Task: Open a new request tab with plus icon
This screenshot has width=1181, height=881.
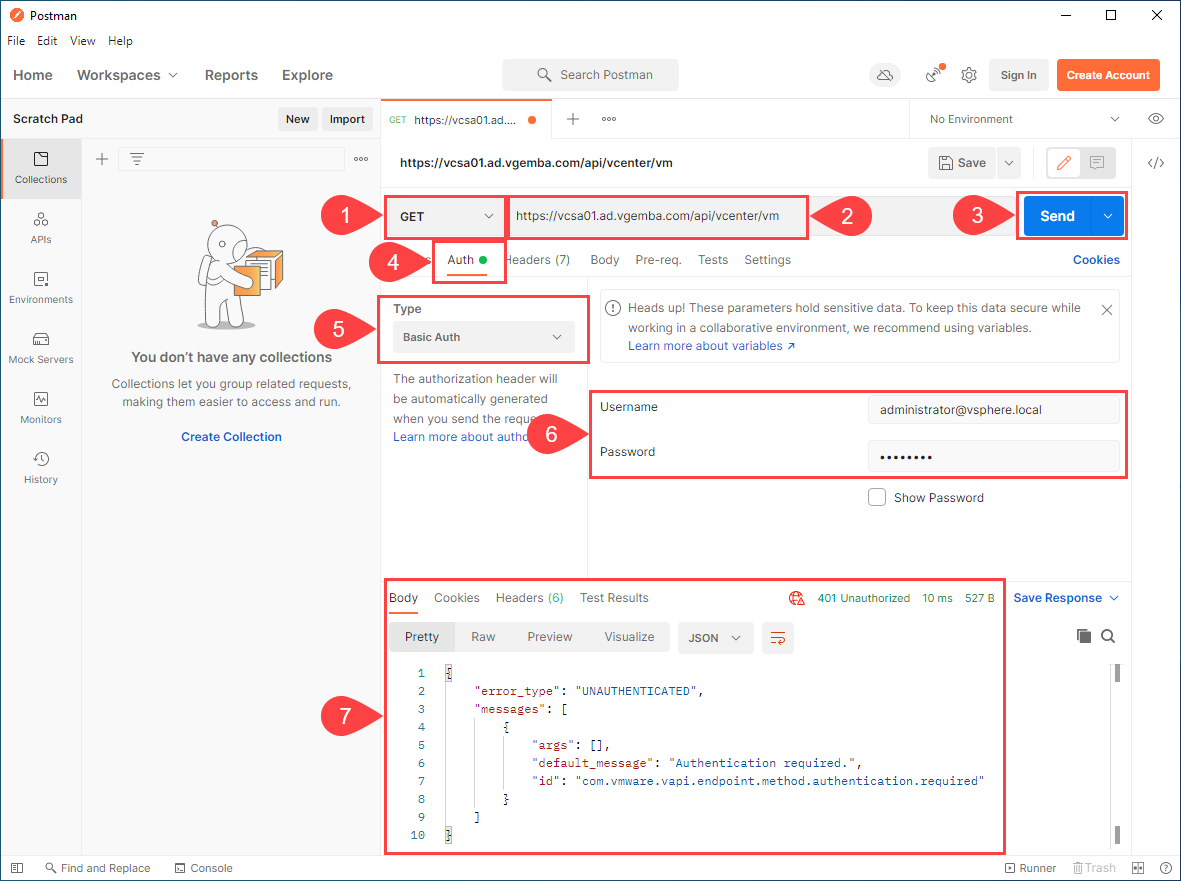Action: point(572,119)
